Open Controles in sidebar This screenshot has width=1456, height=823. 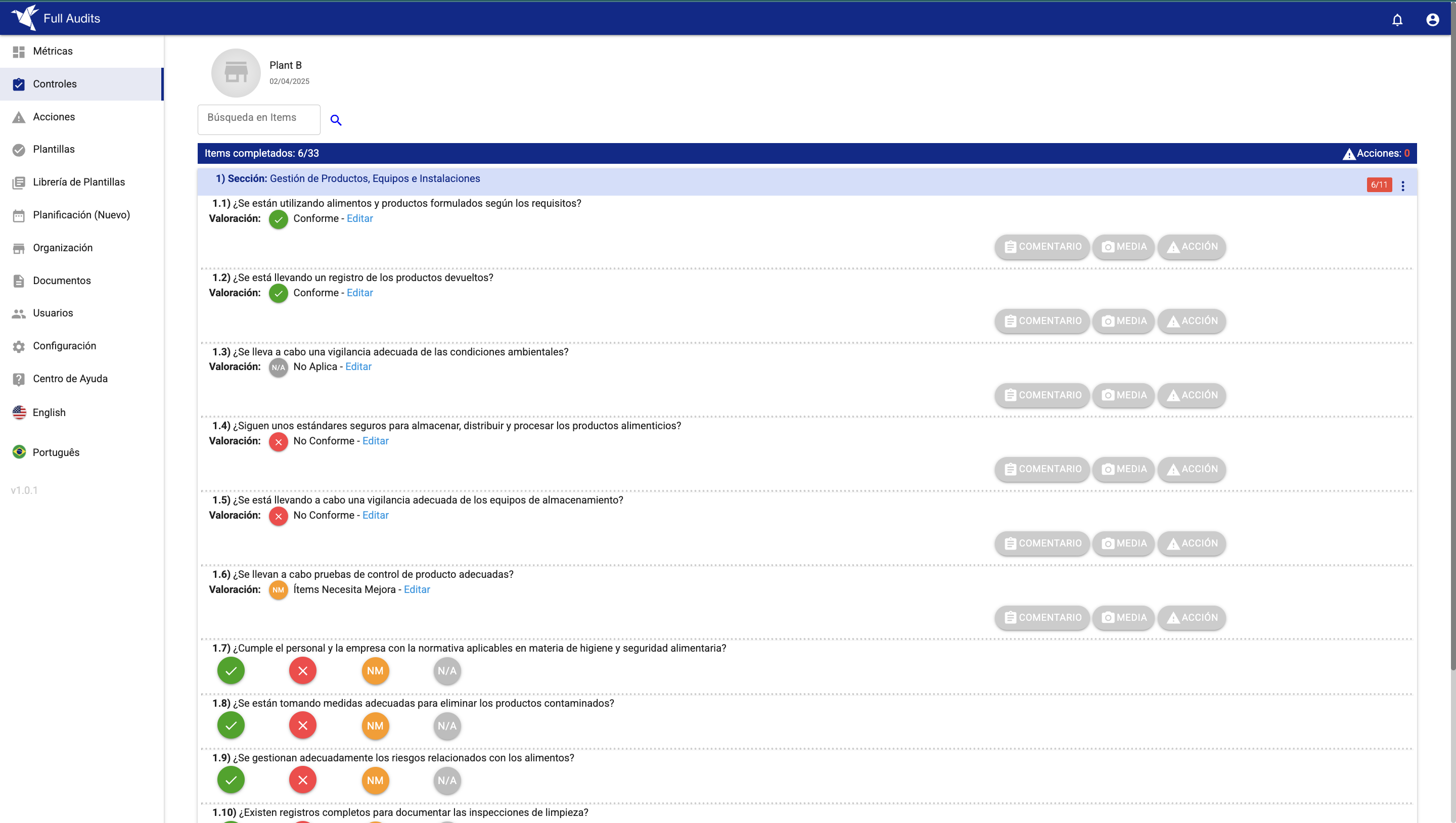(x=82, y=84)
